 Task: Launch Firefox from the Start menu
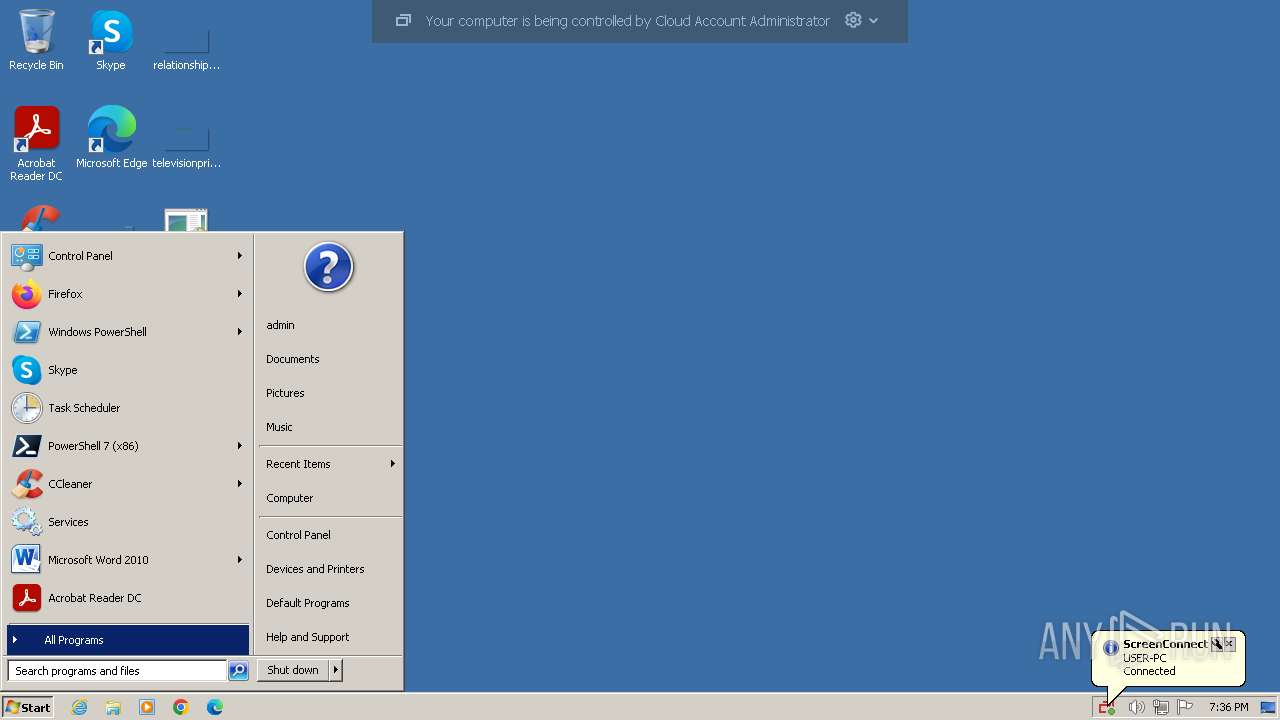tap(128, 294)
